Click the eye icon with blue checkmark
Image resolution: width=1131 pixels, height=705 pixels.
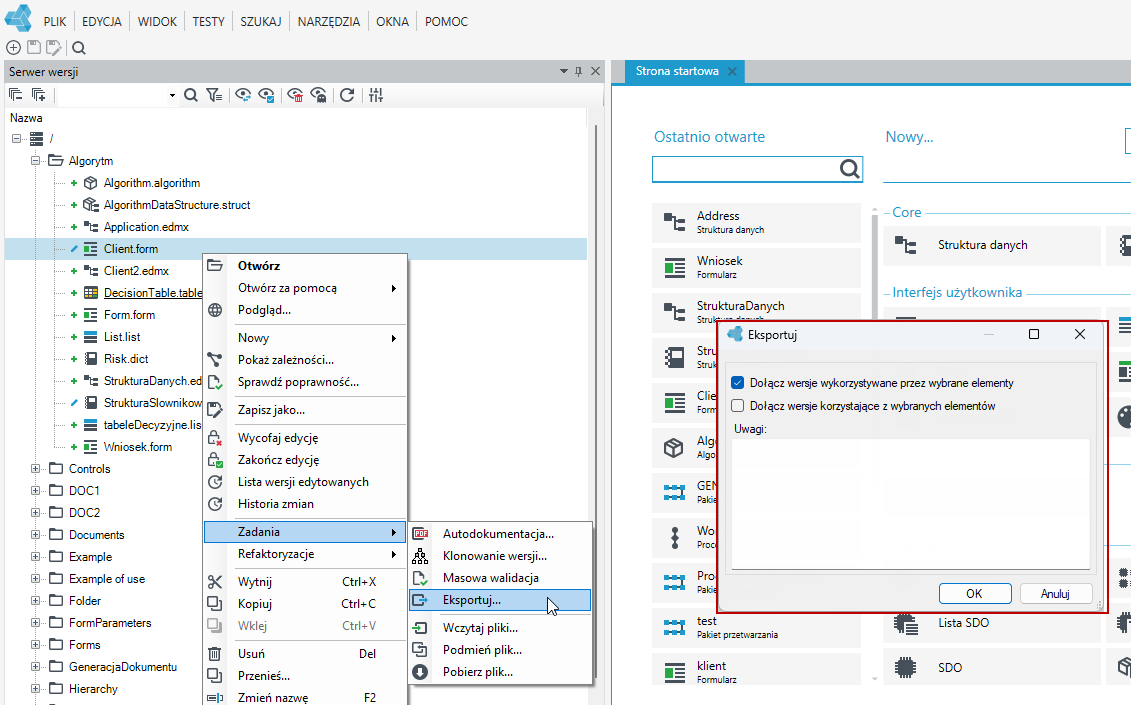click(x=266, y=95)
